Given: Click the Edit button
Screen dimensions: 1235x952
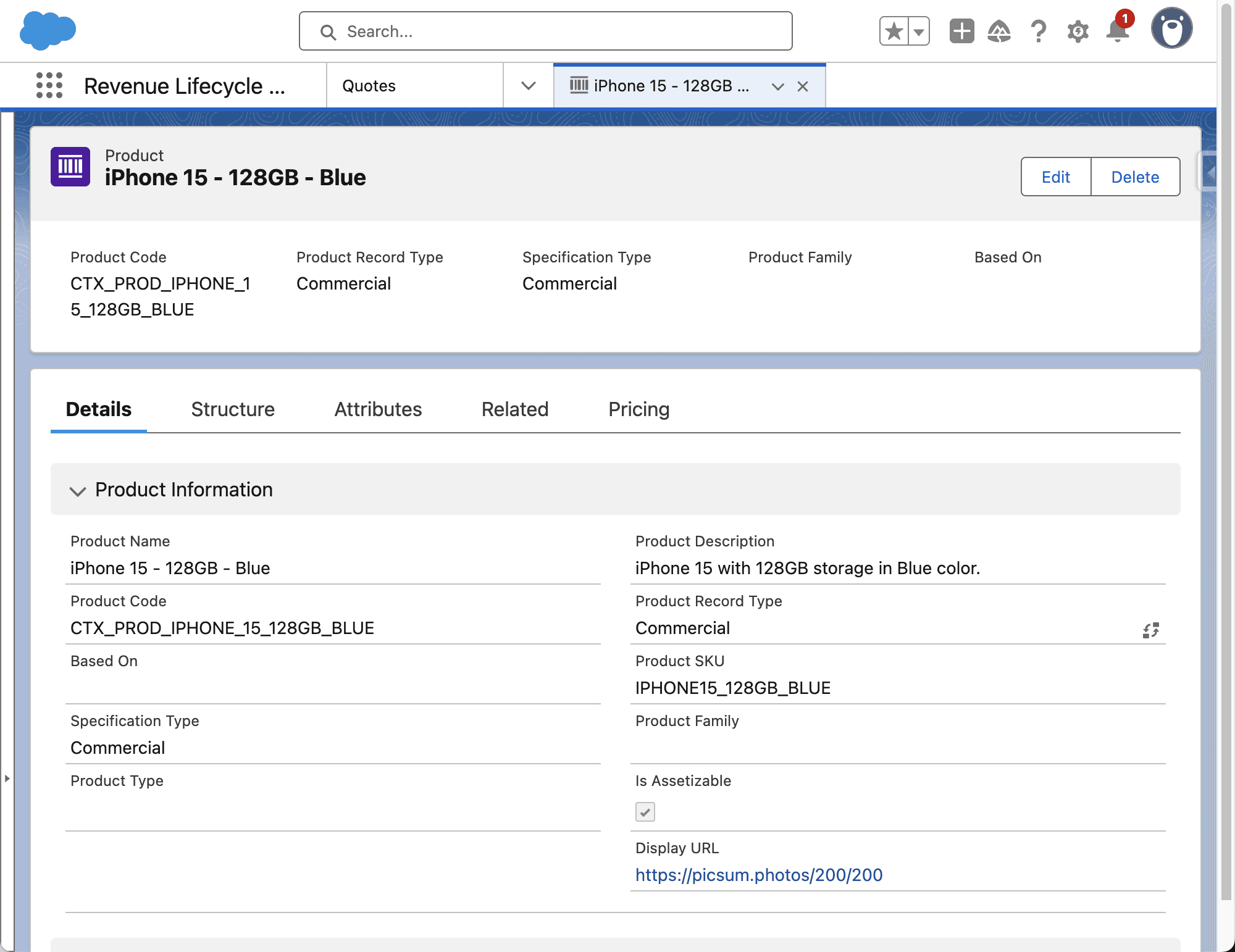Looking at the screenshot, I should [1055, 177].
